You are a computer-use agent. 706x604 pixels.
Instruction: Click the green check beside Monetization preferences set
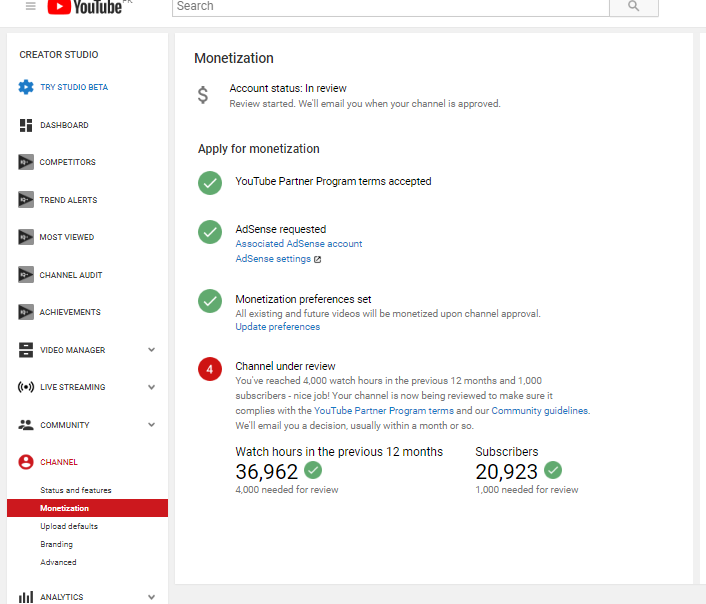click(210, 301)
